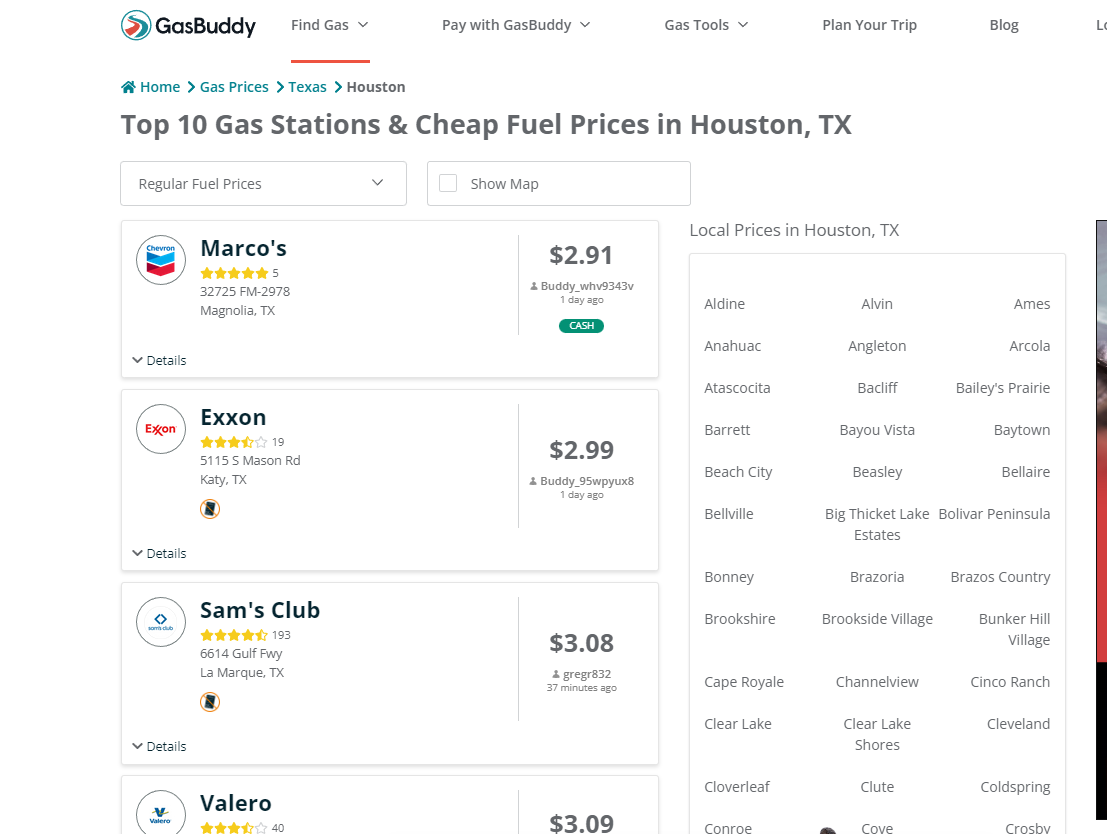Click the orange pay badge under Exxon address

210,509
